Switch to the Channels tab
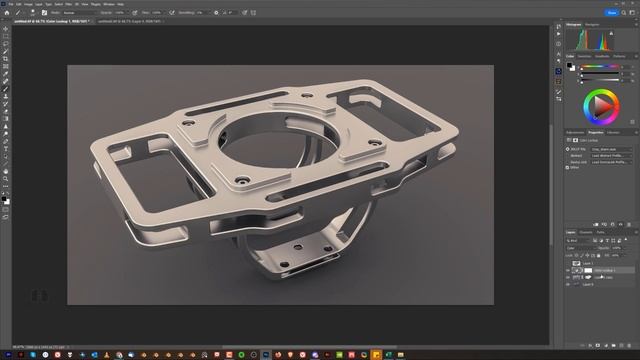This screenshot has height=360, width=640. (586, 232)
